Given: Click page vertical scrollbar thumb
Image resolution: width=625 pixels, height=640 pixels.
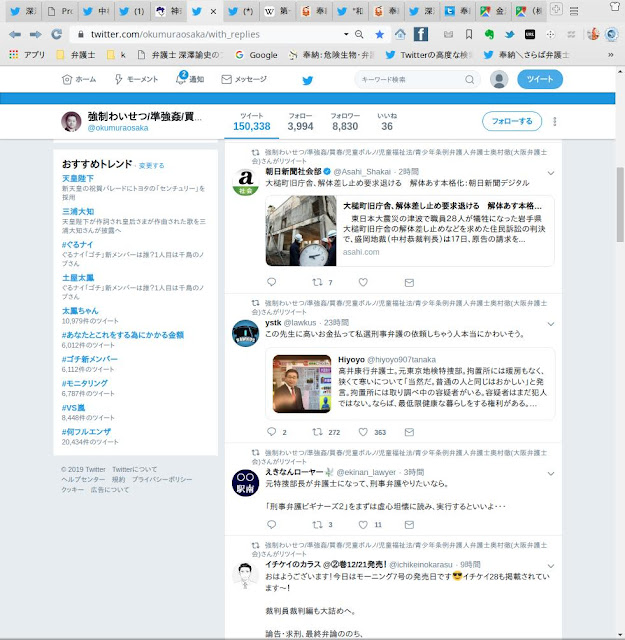Looking at the screenshot, I should point(621,205).
